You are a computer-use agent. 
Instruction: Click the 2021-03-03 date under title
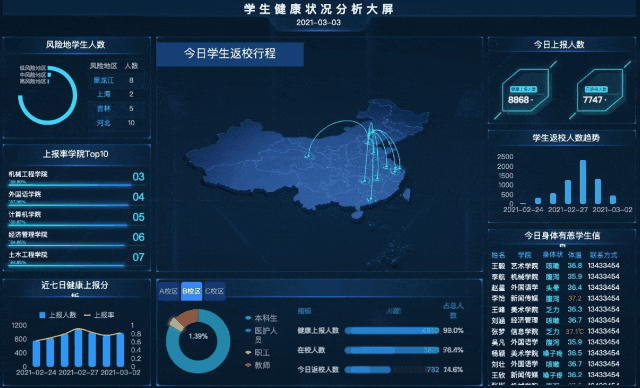318,22
